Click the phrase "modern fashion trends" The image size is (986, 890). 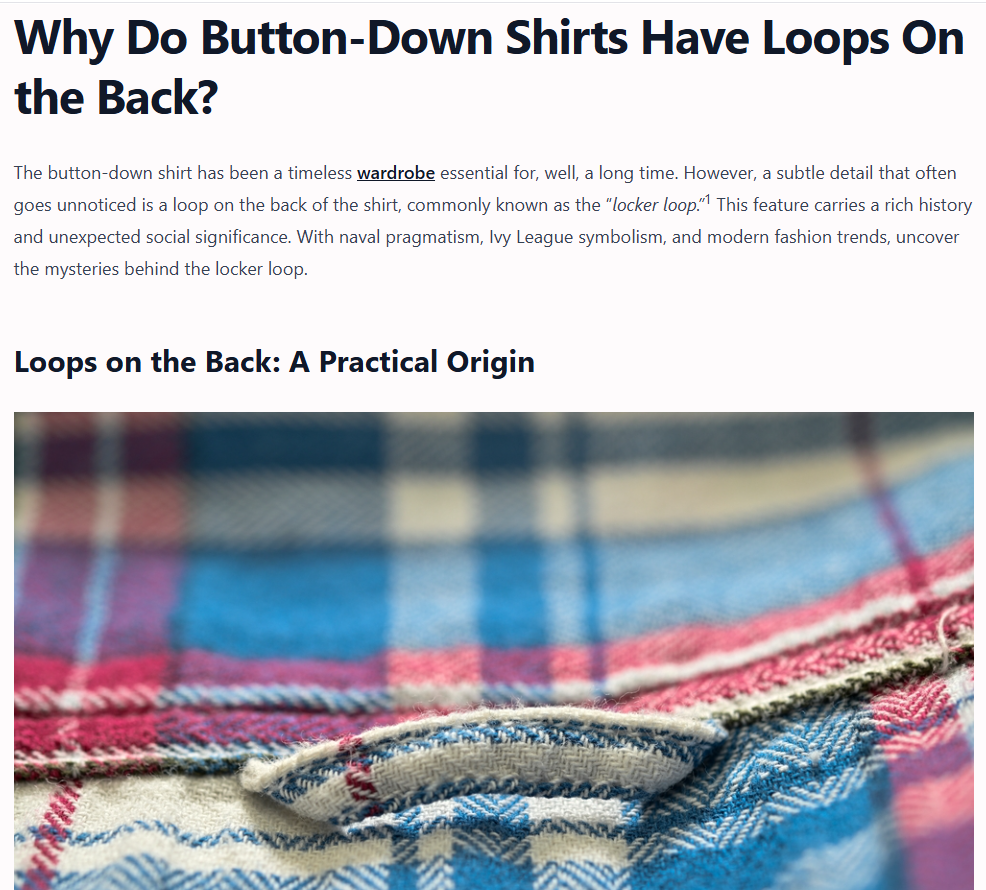(797, 237)
